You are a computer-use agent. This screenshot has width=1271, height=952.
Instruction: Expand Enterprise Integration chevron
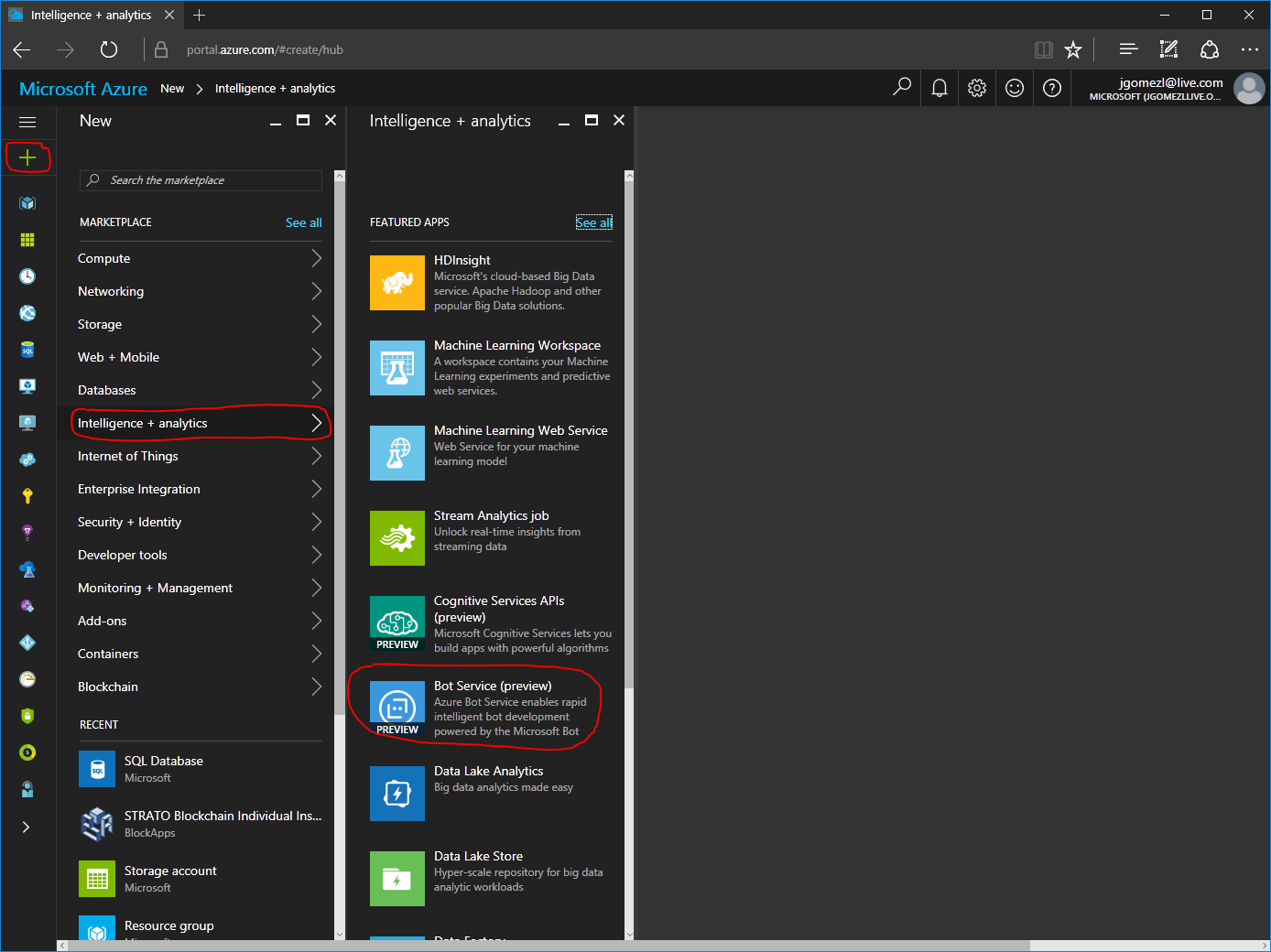316,489
